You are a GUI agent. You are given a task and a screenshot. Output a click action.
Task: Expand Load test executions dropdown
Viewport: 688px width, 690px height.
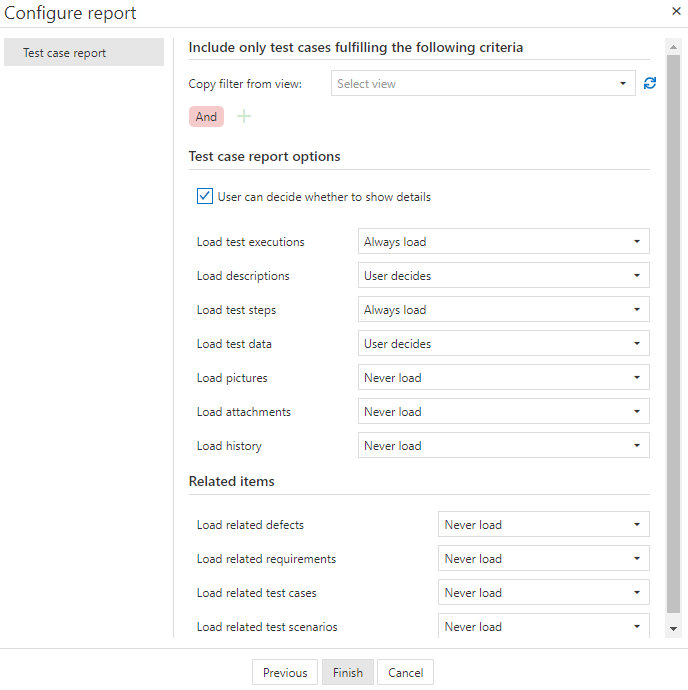click(503, 242)
